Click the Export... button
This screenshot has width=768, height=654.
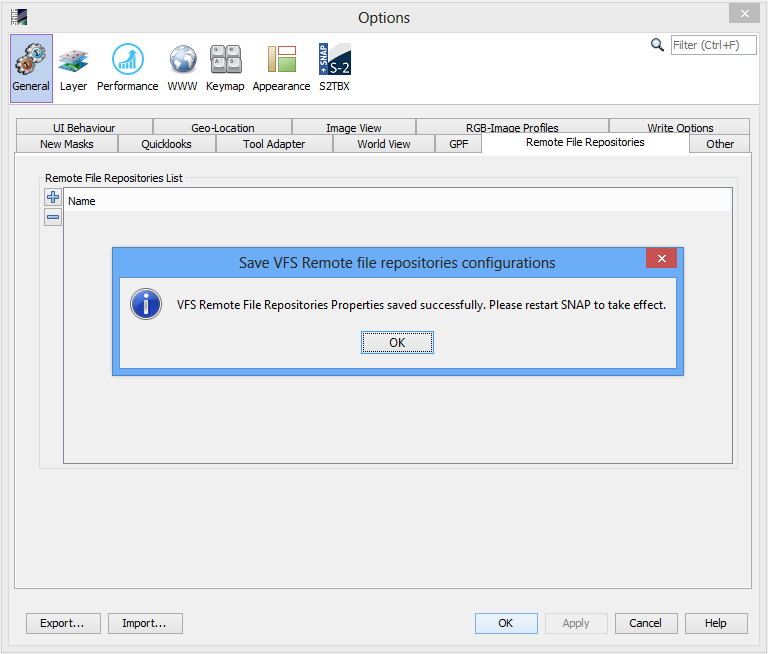point(63,623)
